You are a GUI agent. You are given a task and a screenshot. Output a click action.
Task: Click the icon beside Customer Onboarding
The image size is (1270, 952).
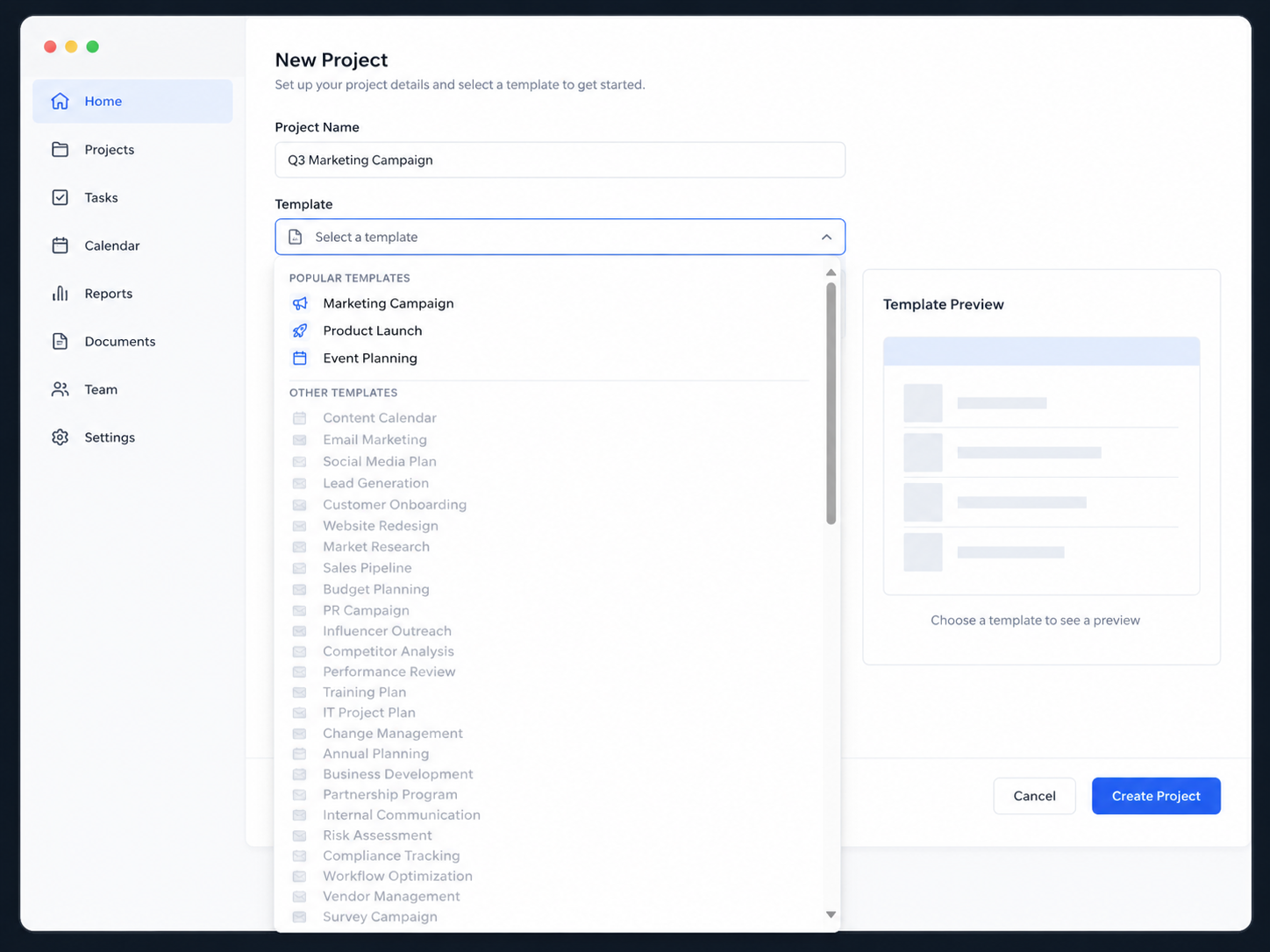click(300, 505)
